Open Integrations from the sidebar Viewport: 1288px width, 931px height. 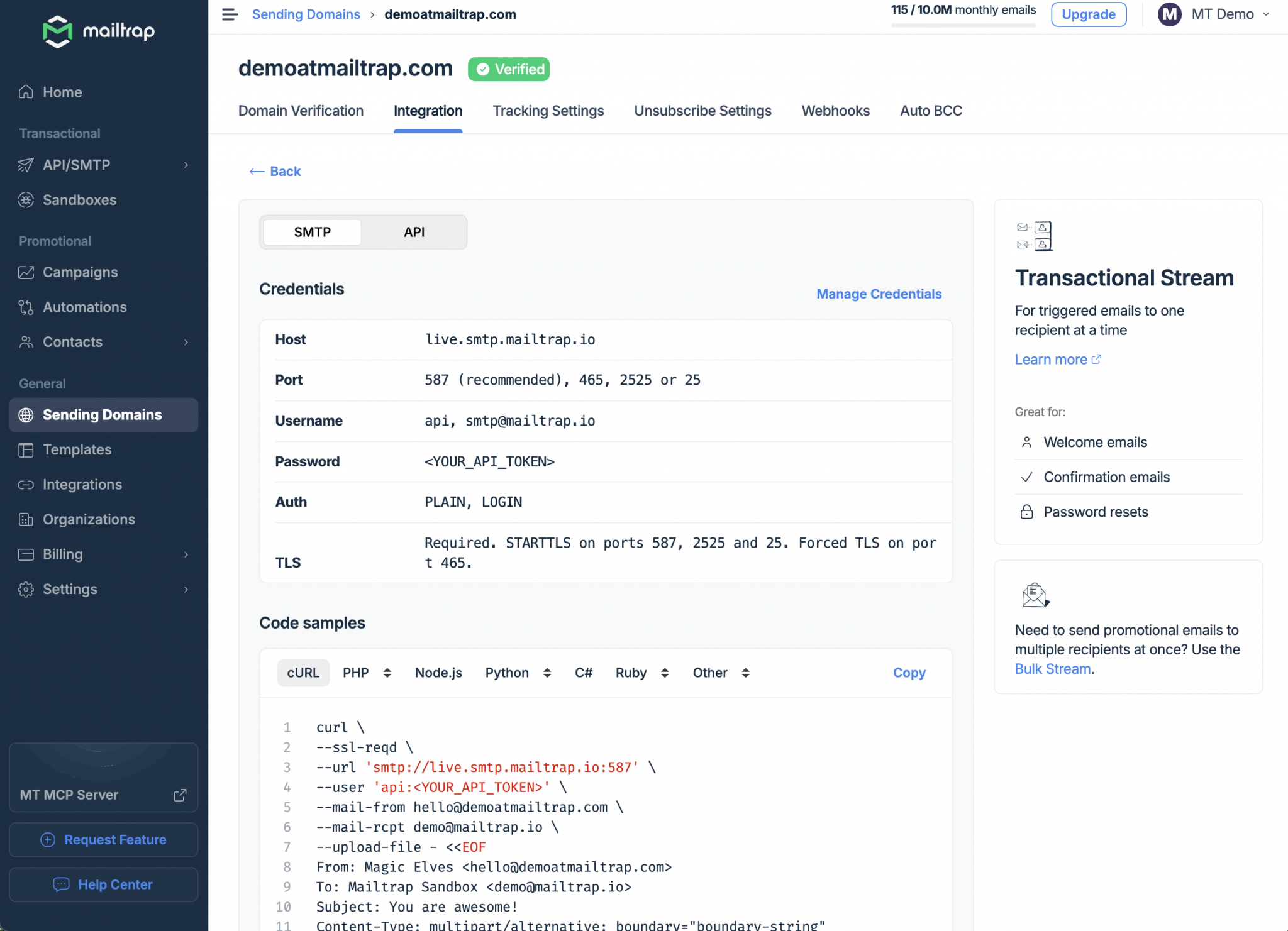coord(82,485)
